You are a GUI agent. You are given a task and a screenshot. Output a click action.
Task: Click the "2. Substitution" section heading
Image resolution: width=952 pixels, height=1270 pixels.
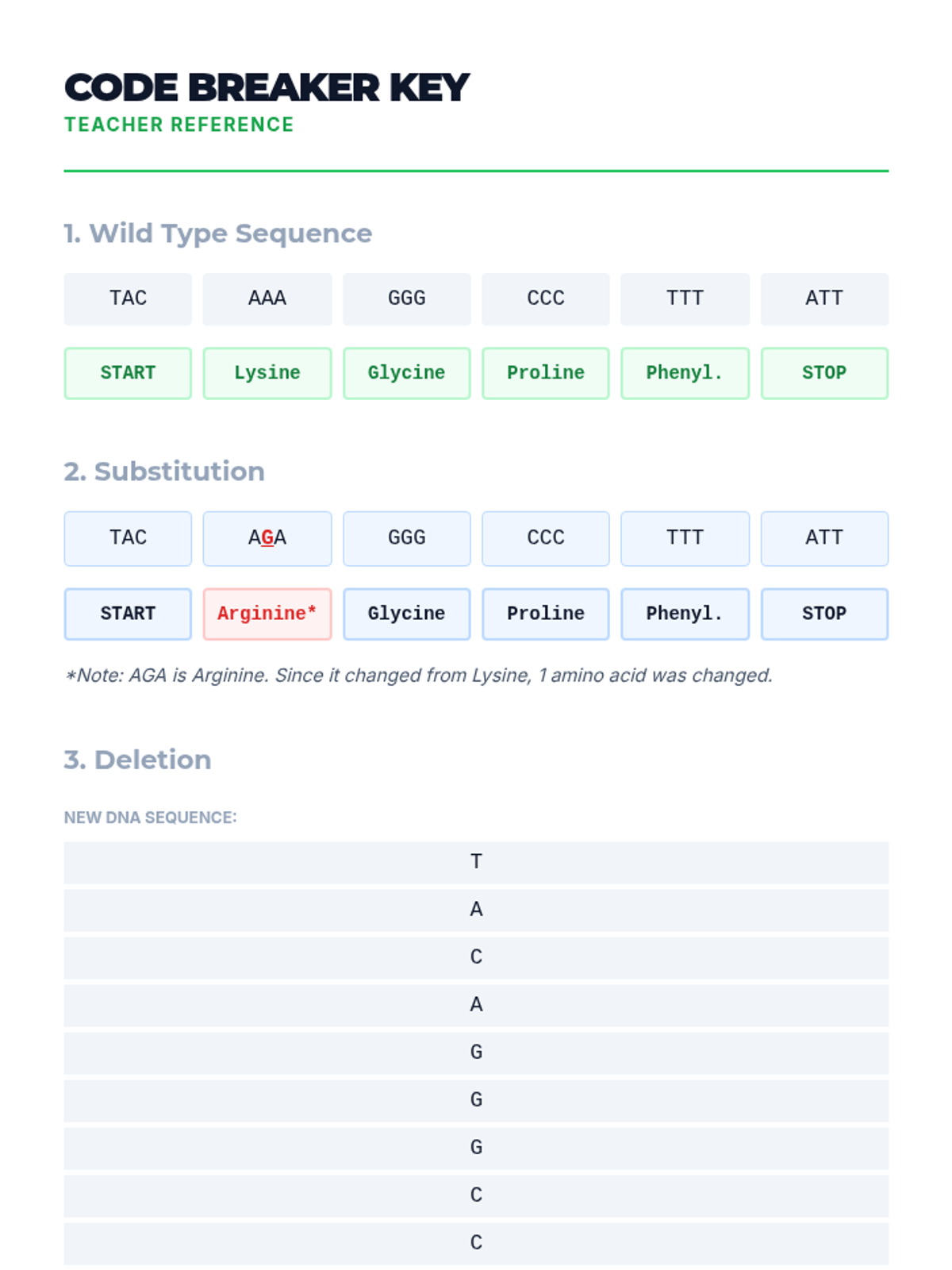click(x=164, y=471)
